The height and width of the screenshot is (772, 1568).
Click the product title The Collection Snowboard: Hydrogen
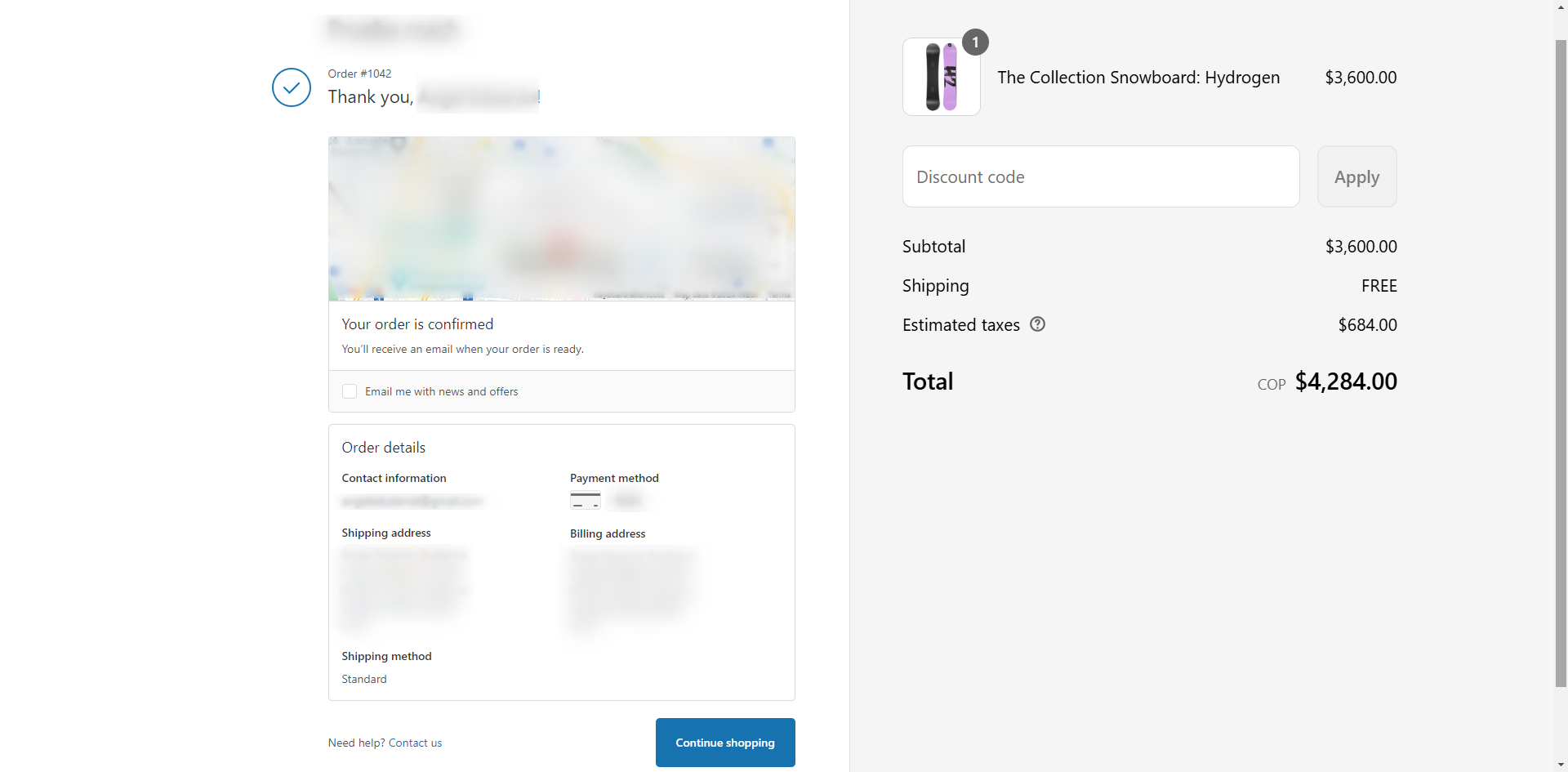[x=1138, y=77]
